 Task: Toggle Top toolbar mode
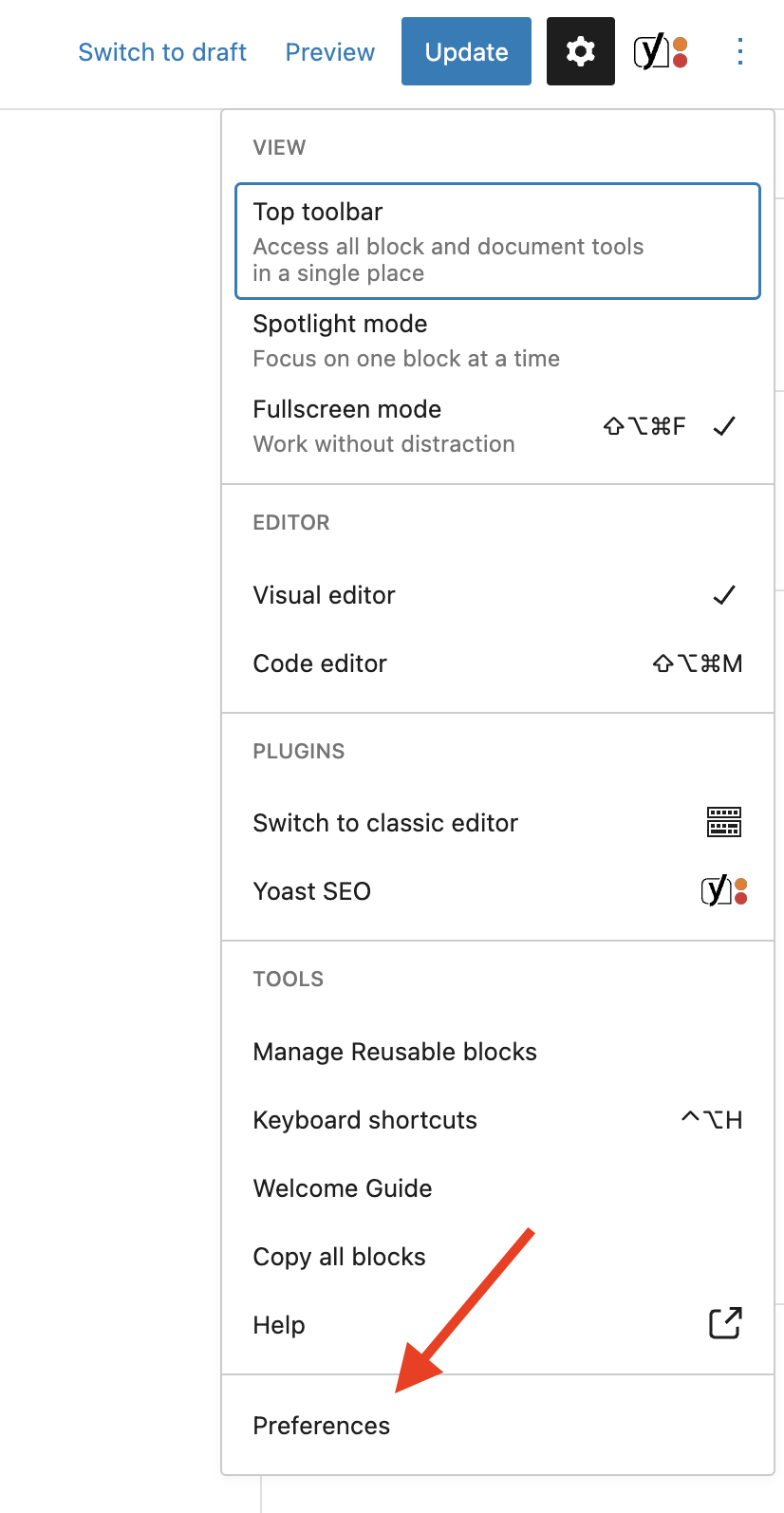click(x=497, y=241)
